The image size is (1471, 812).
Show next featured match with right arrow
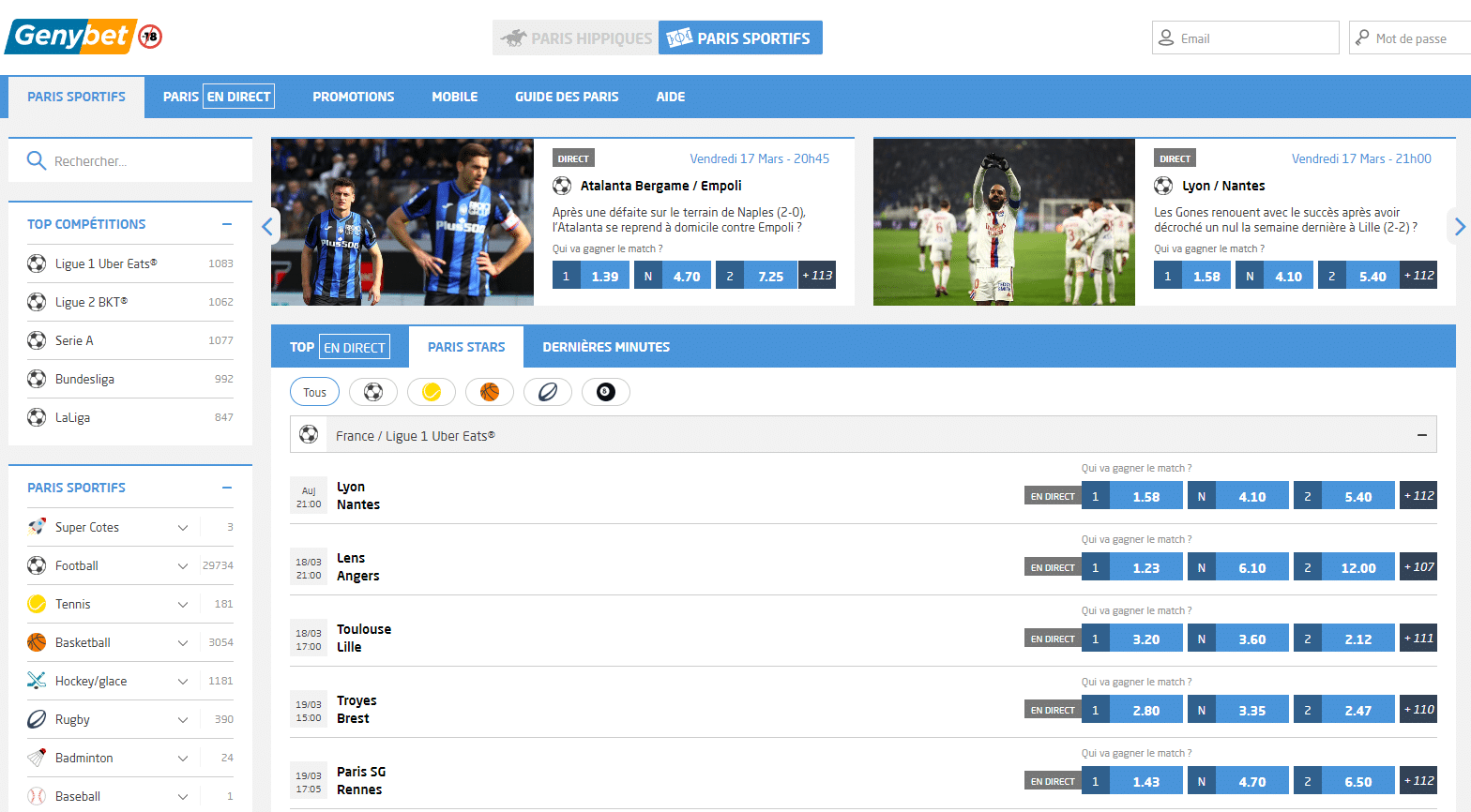pyautogui.click(x=1459, y=226)
